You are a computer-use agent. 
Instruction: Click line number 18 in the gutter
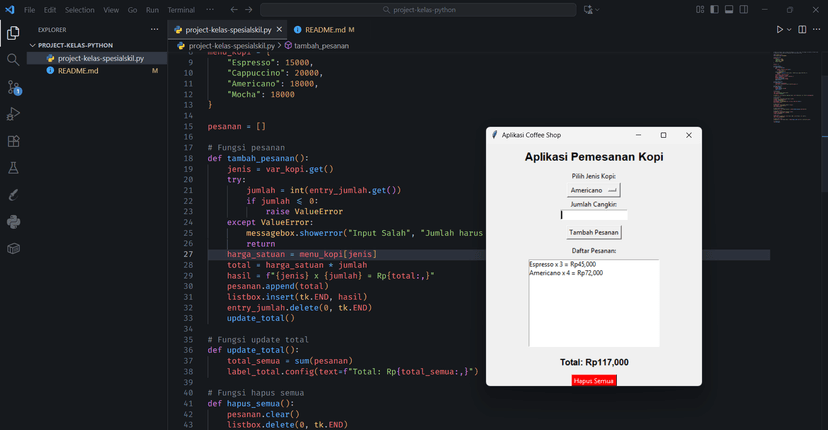[x=189, y=158]
